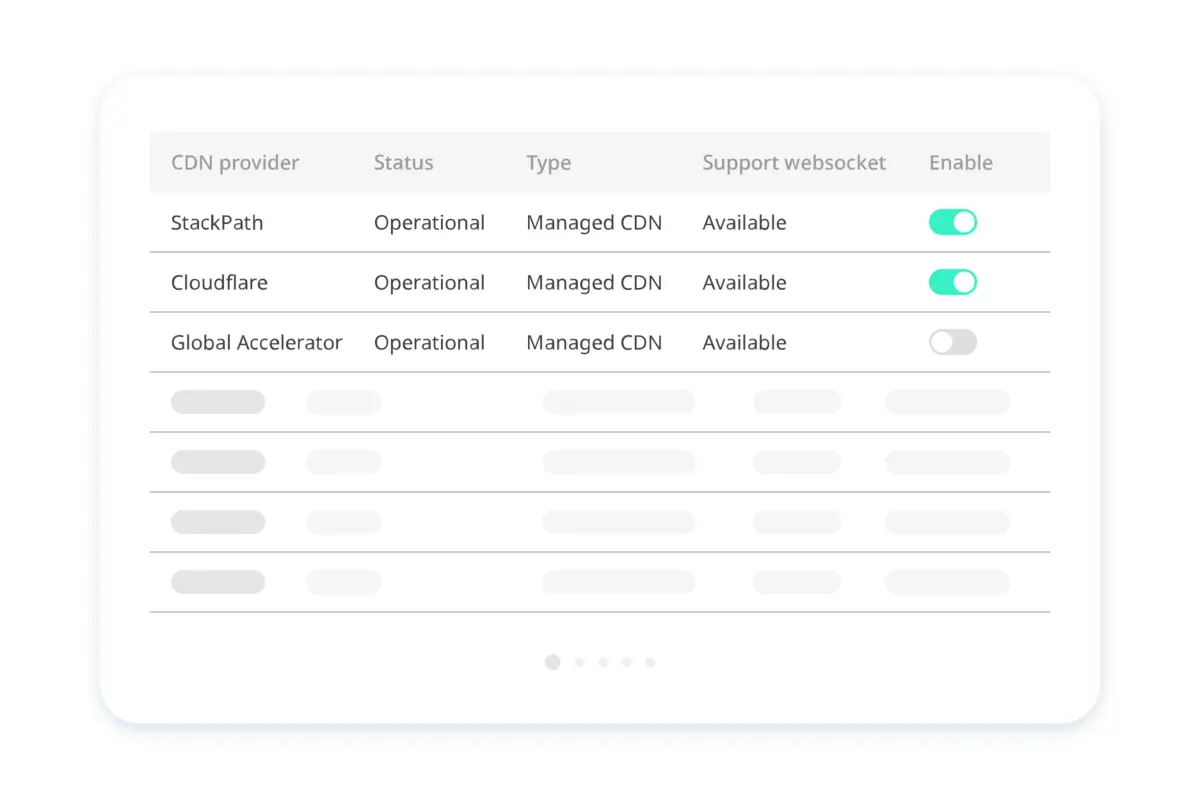The image size is (1200, 800).
Task: Click Operational status in Global Accelerator row
Action: pyautogui.click(x=430, y=343)
